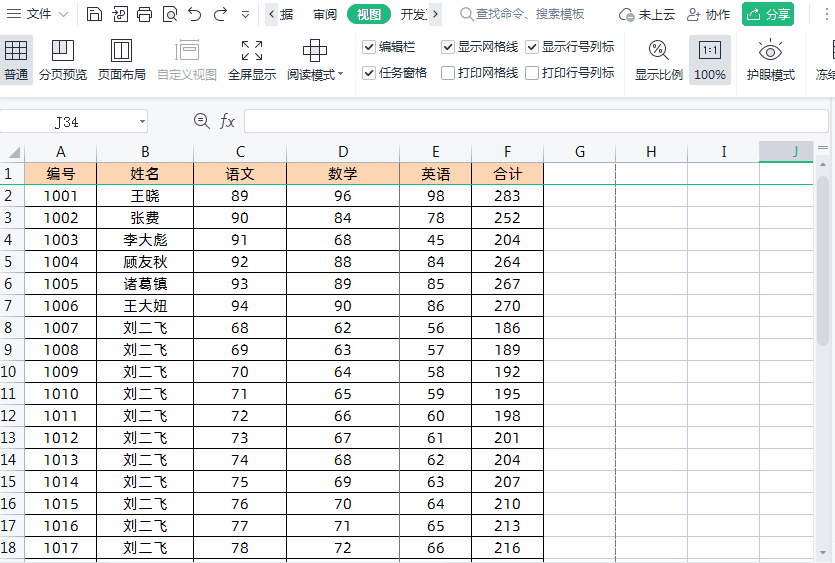
Task: Click the split handle above the scrollbar
Action: pyautogui.click(x=823, y=148)
